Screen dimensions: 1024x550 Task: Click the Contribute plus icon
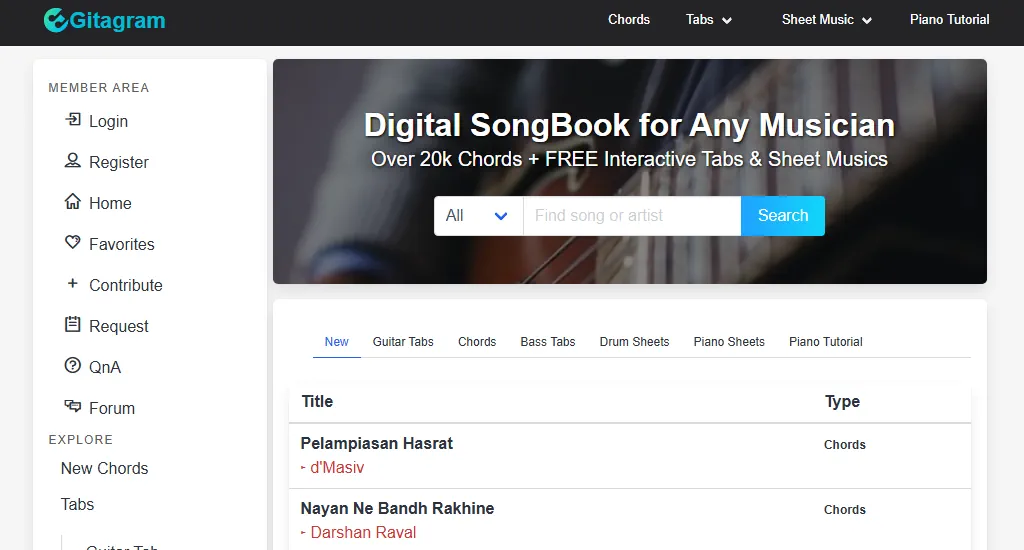point(72,284)
